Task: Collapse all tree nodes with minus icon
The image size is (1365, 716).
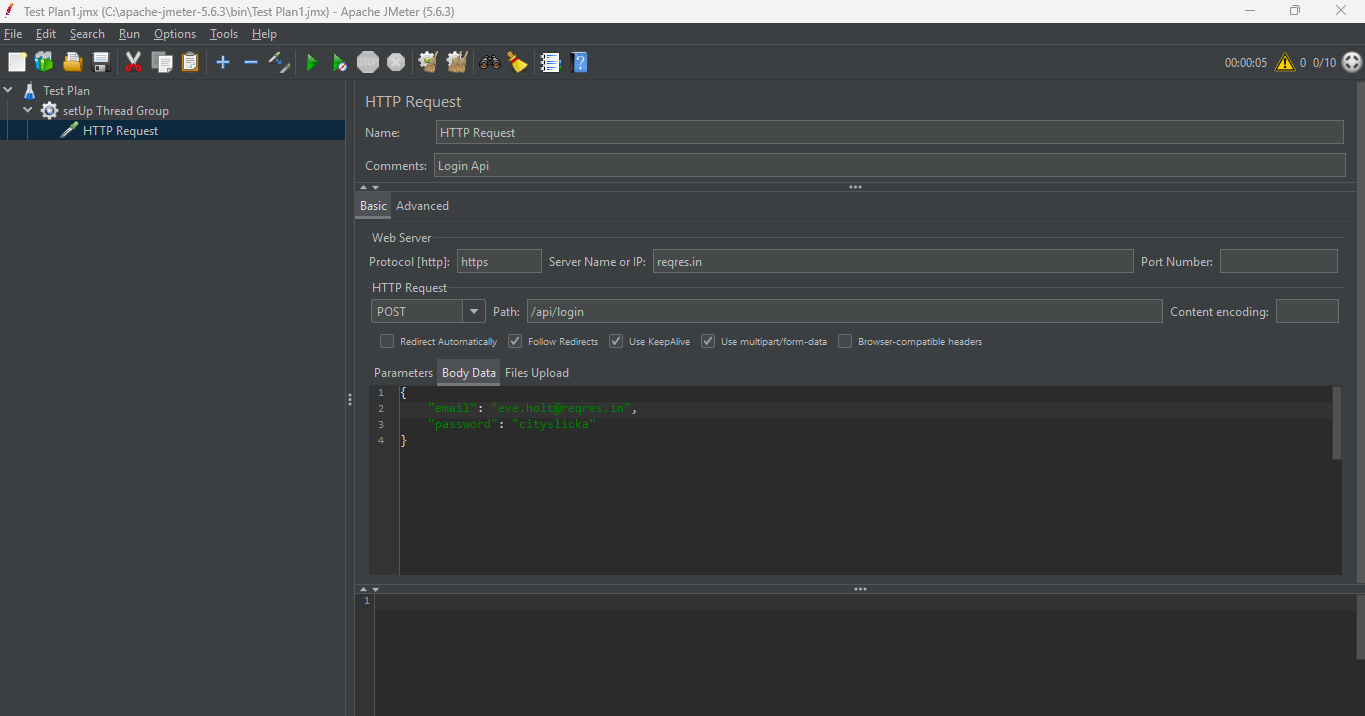Action: 251,62
